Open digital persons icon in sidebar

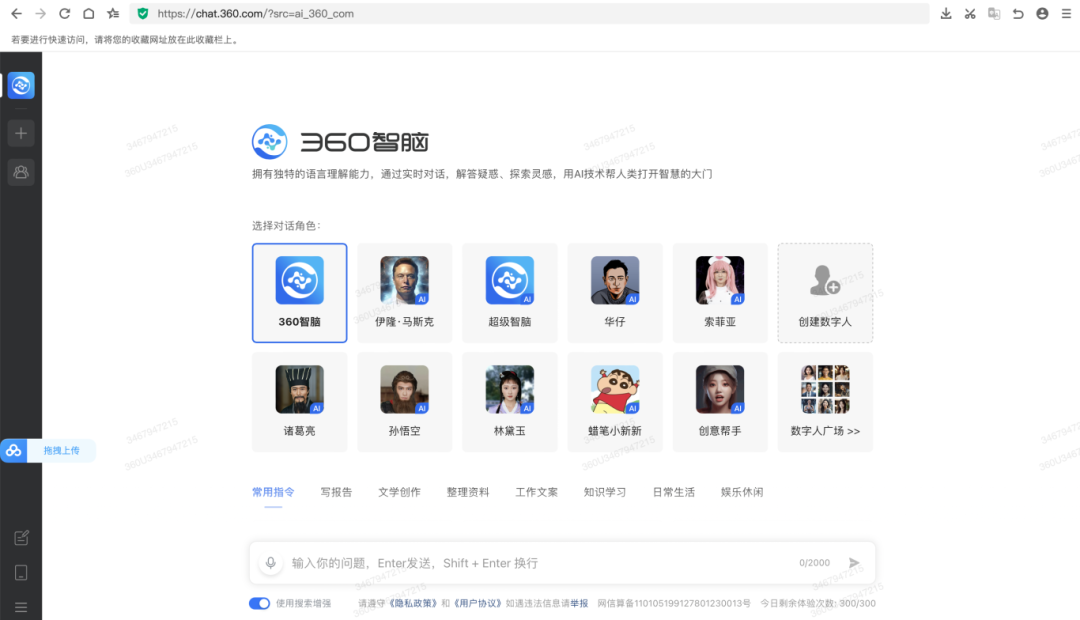(21, 172)
